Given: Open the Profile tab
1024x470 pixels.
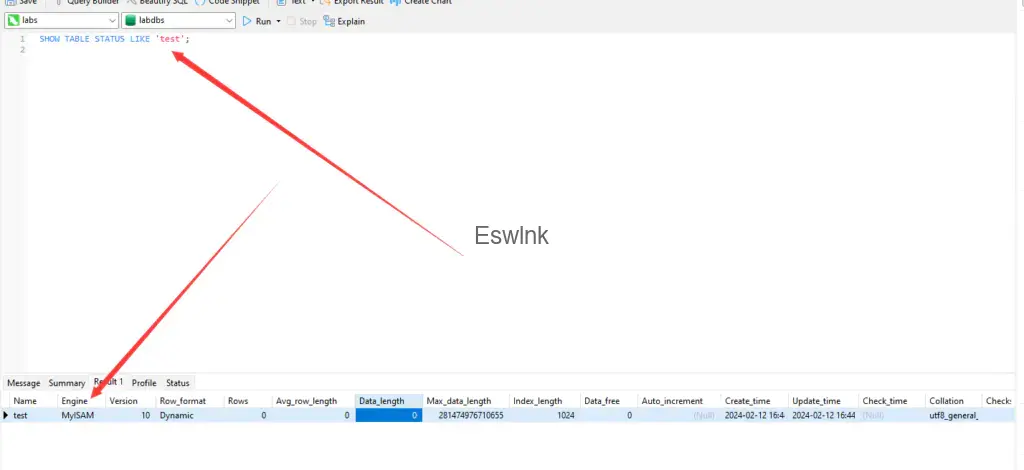Looking at the screenshot, I should pos(144,383).
